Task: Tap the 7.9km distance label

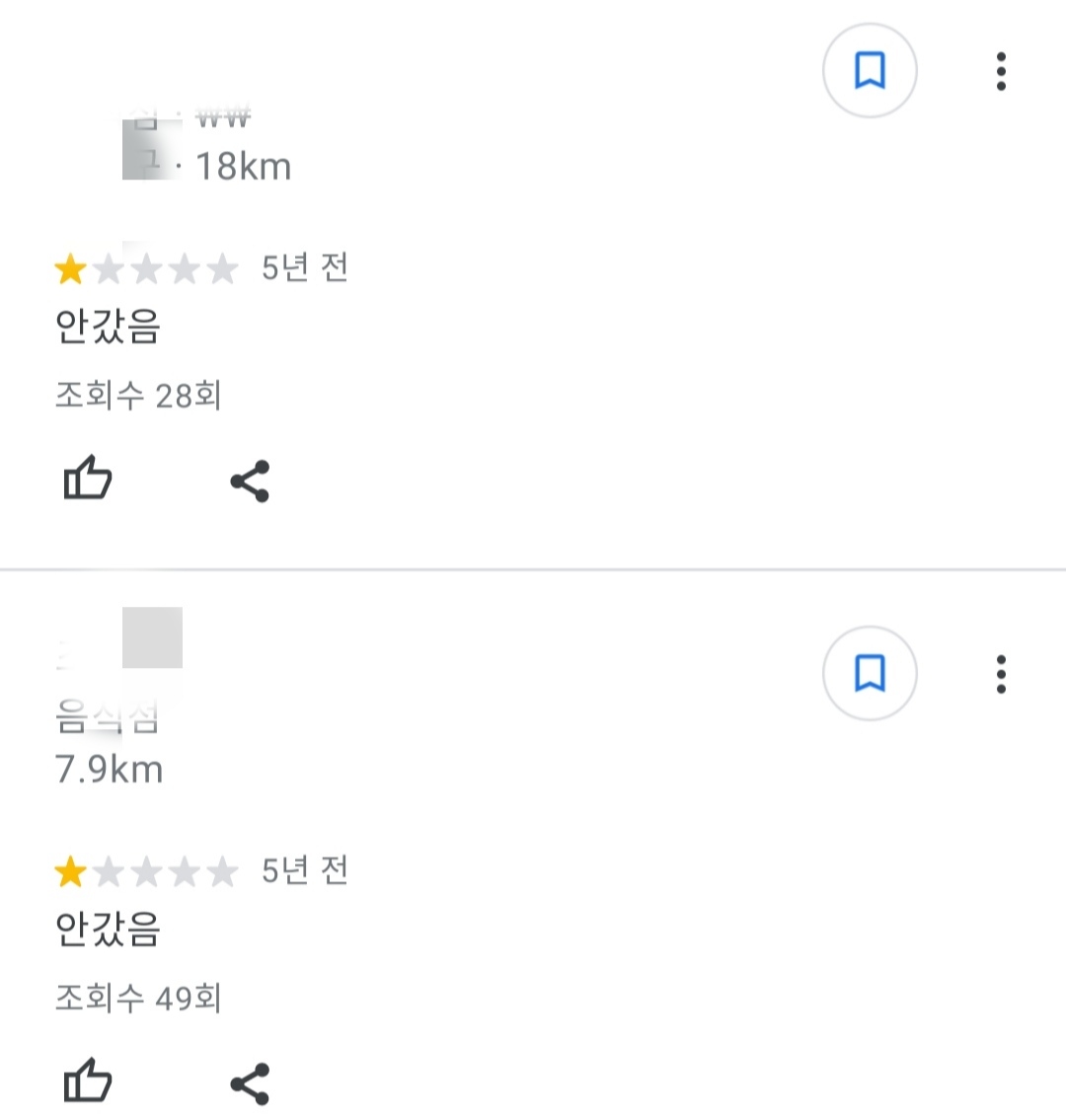Action: pyautogui.click(x=110, y=770)
